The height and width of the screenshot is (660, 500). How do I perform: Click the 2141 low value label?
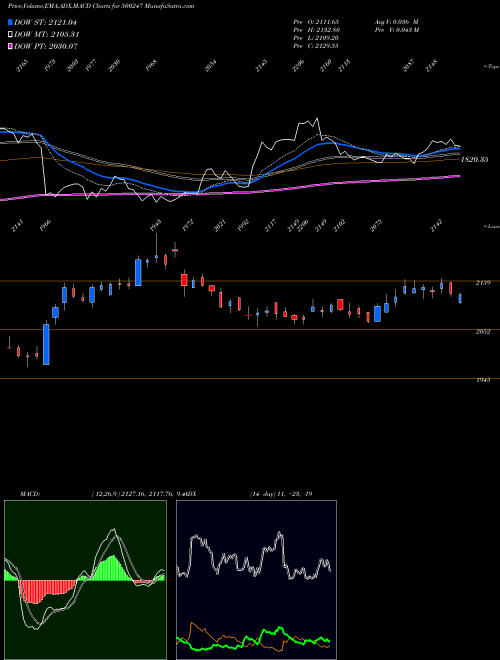[18, 226]
